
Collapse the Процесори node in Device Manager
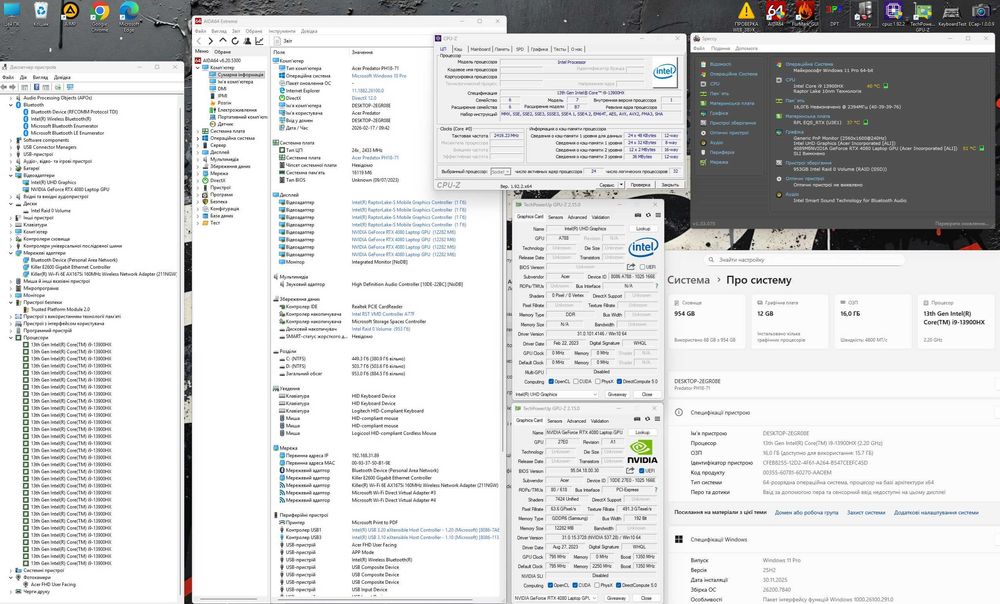pos(11,337)
